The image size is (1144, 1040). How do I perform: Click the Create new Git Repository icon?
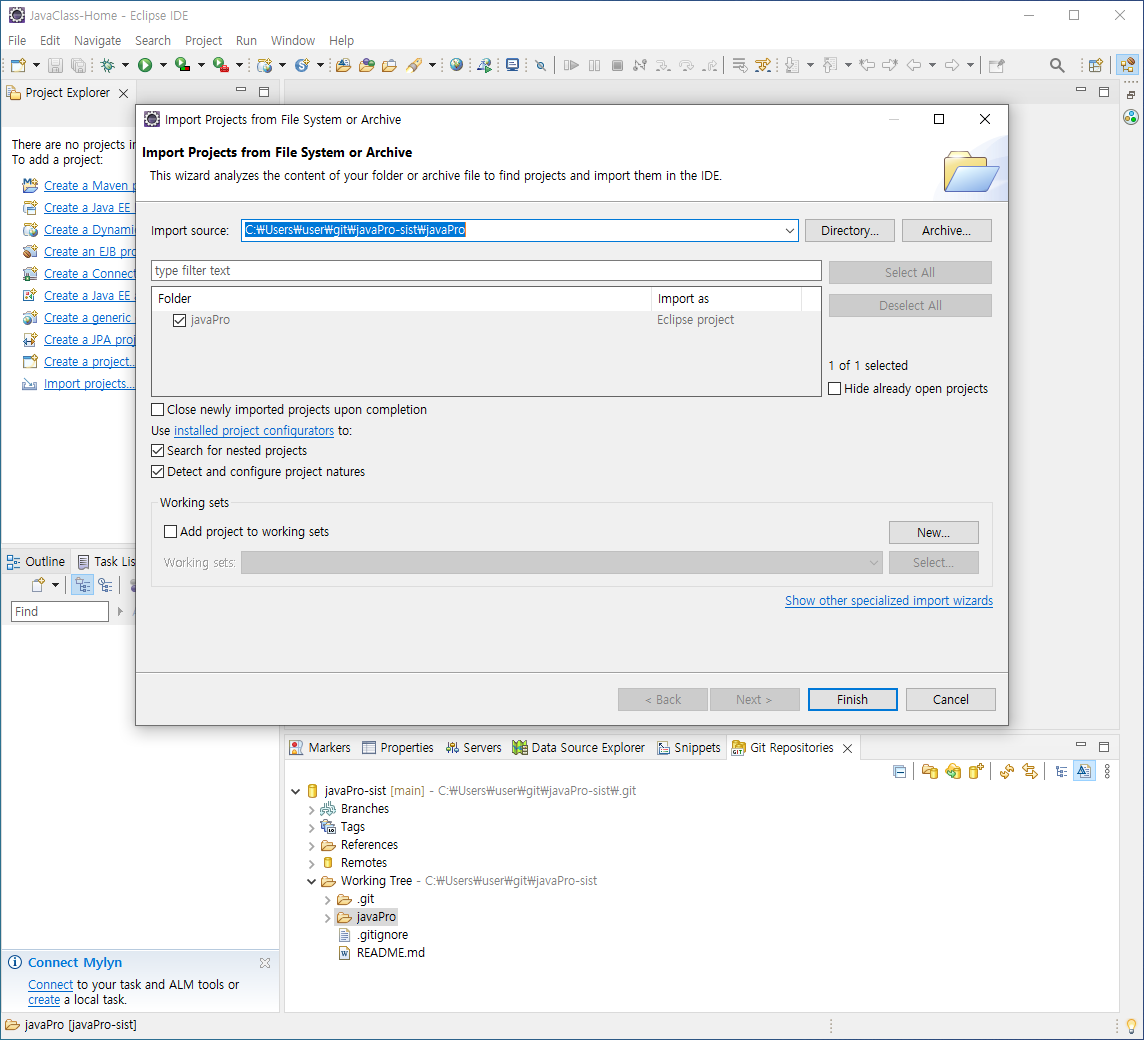coord(976,771)
